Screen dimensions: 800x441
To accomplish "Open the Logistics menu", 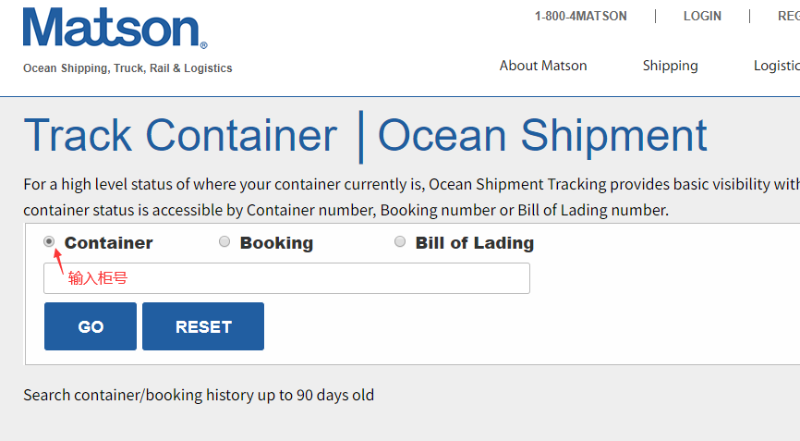I will [777, 66].
